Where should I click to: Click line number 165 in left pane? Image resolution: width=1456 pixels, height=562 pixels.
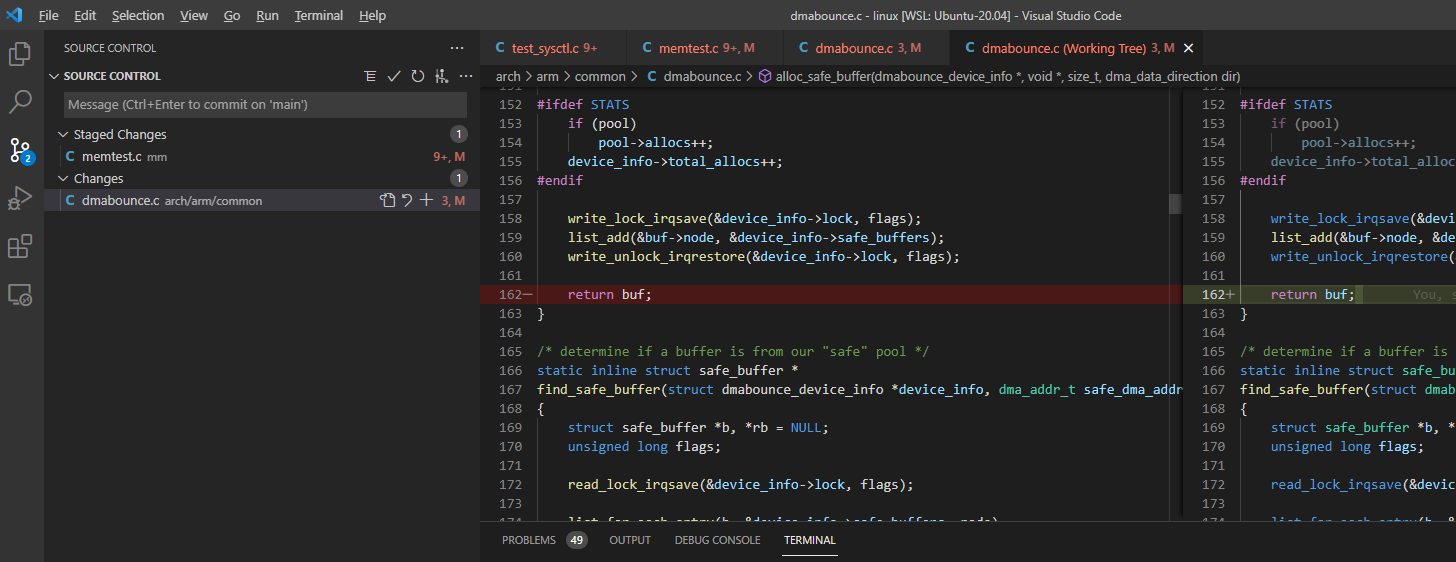pos(510,352)
